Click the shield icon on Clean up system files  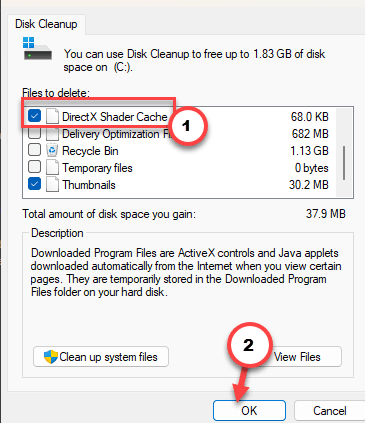pos(51,357)
